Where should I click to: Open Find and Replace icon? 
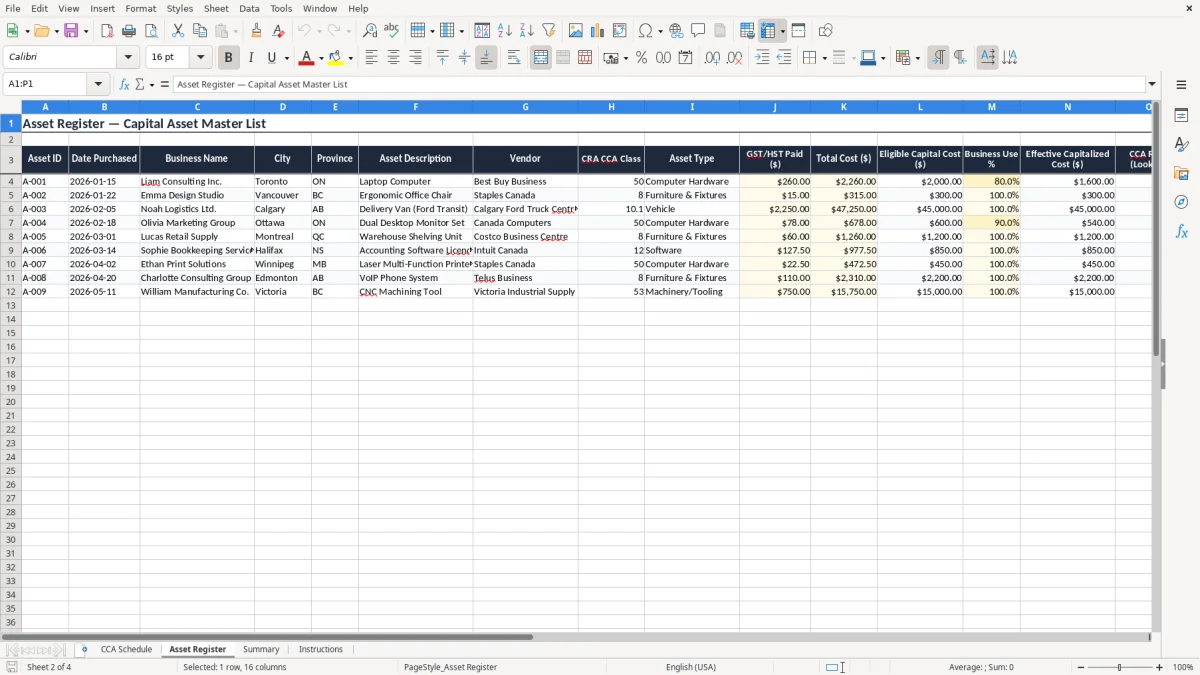point(370,31)
